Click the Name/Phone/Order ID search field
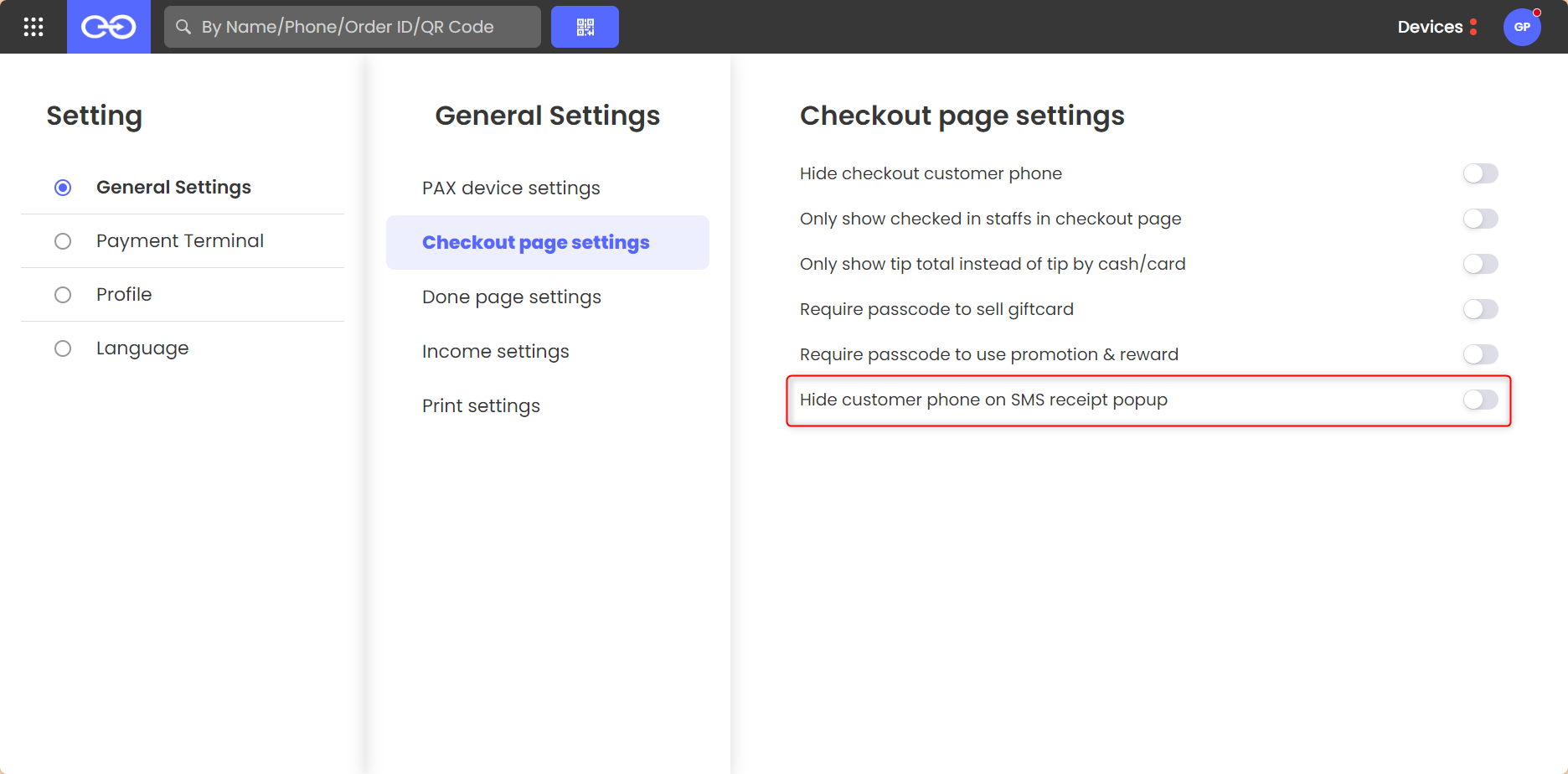This screenshot has height=774, width=1568. pos(353,27)
